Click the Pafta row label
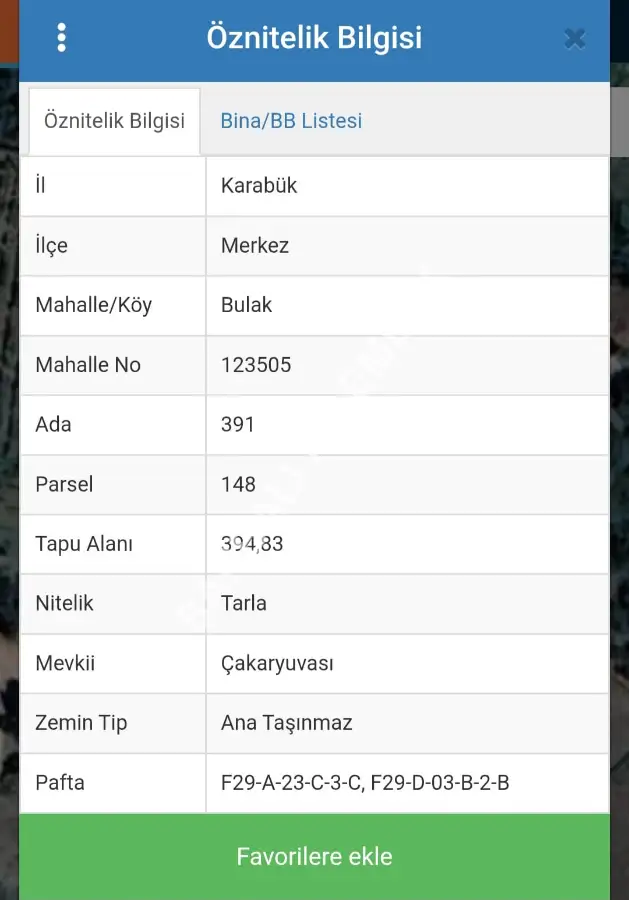The height and width of the screenshot is (900, 629). point(60,783)
